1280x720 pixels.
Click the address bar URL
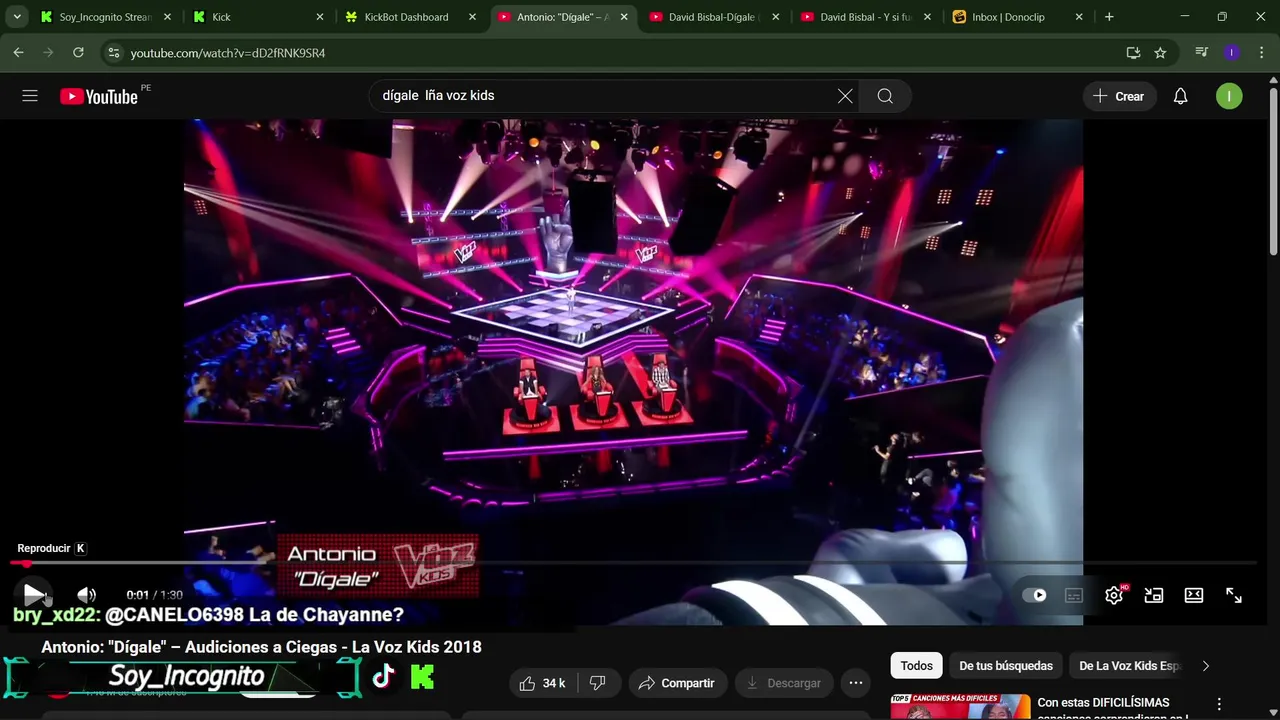coord(228,53)
